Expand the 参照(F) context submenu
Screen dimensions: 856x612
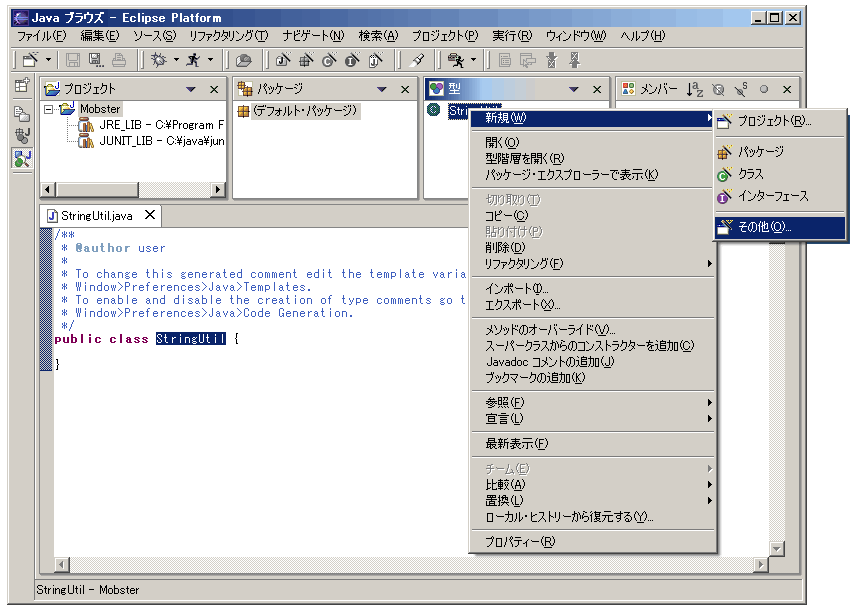[593, 402]
